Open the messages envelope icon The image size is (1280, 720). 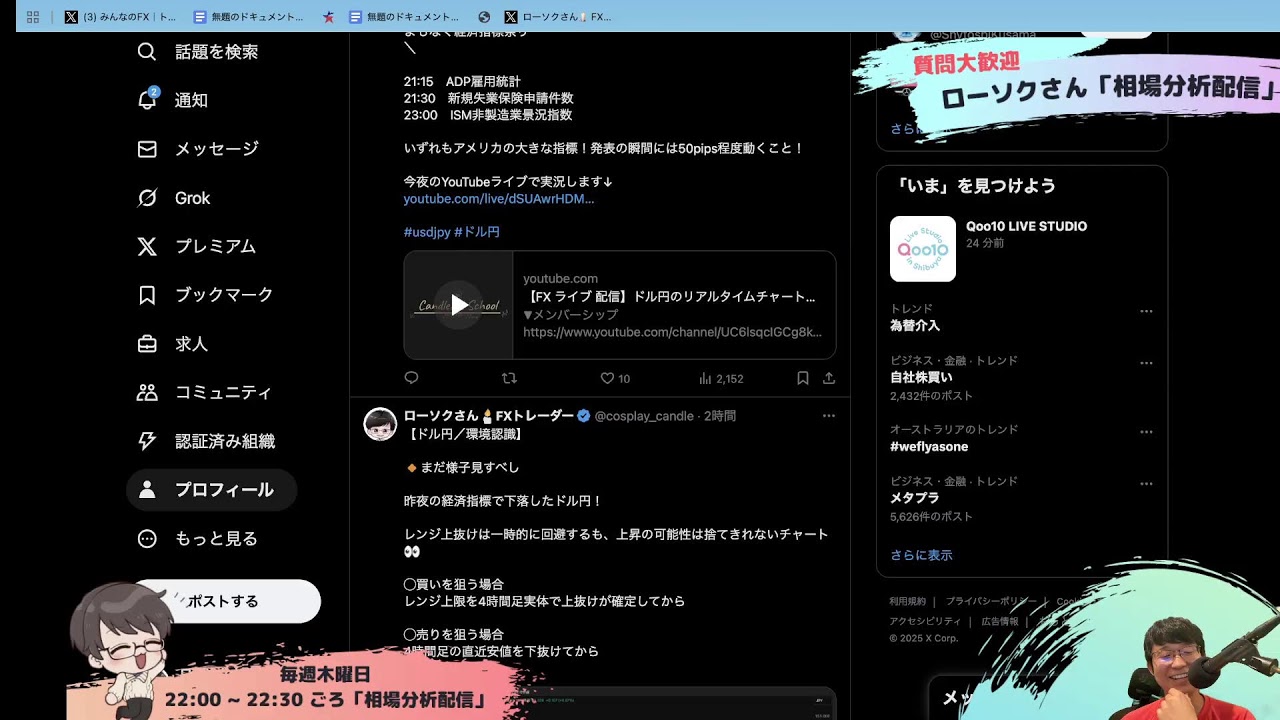(147, 149)
